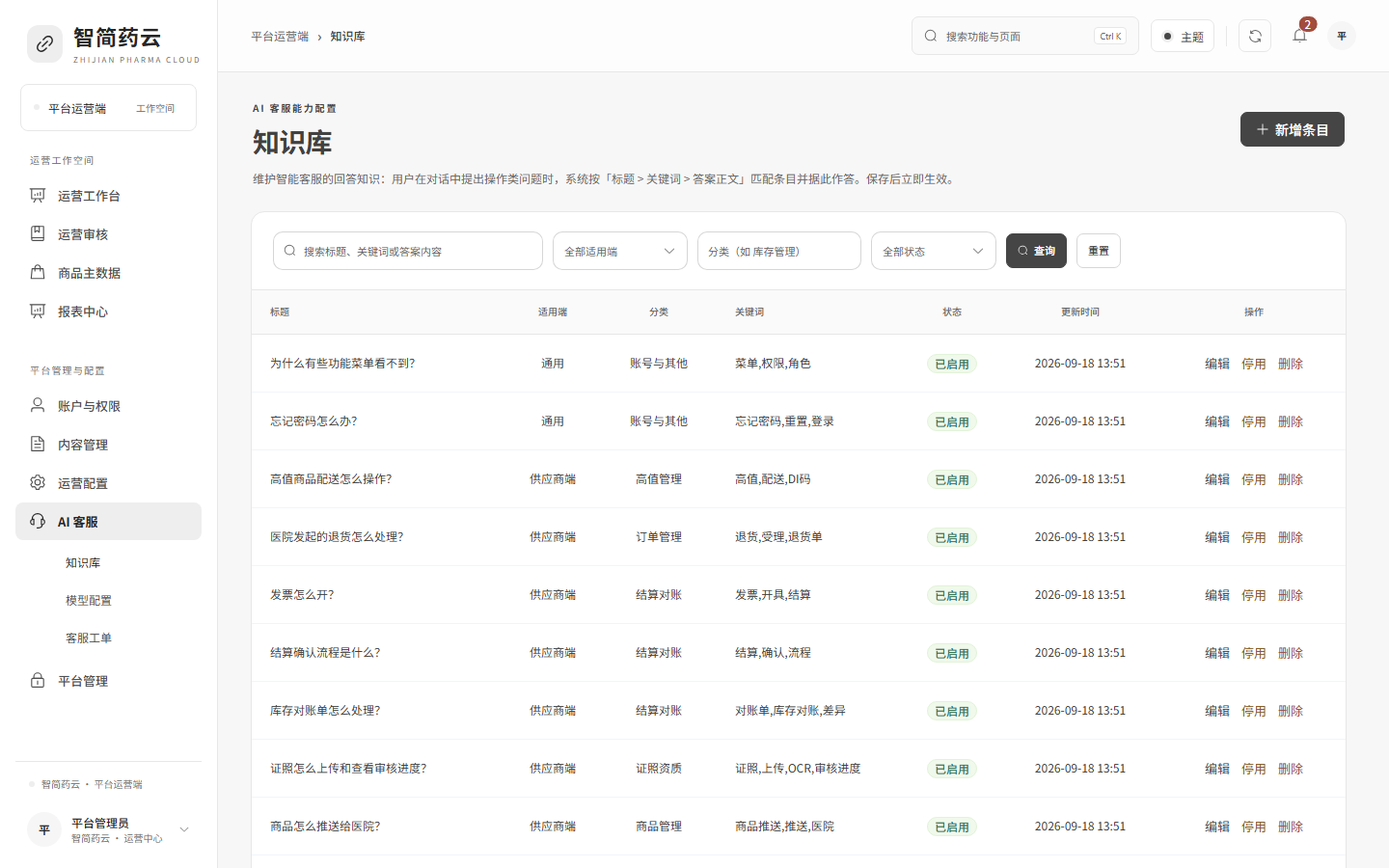Click the 查询 button
Viewport: 1389px width, 868px height.
(x=1036, y=251)
